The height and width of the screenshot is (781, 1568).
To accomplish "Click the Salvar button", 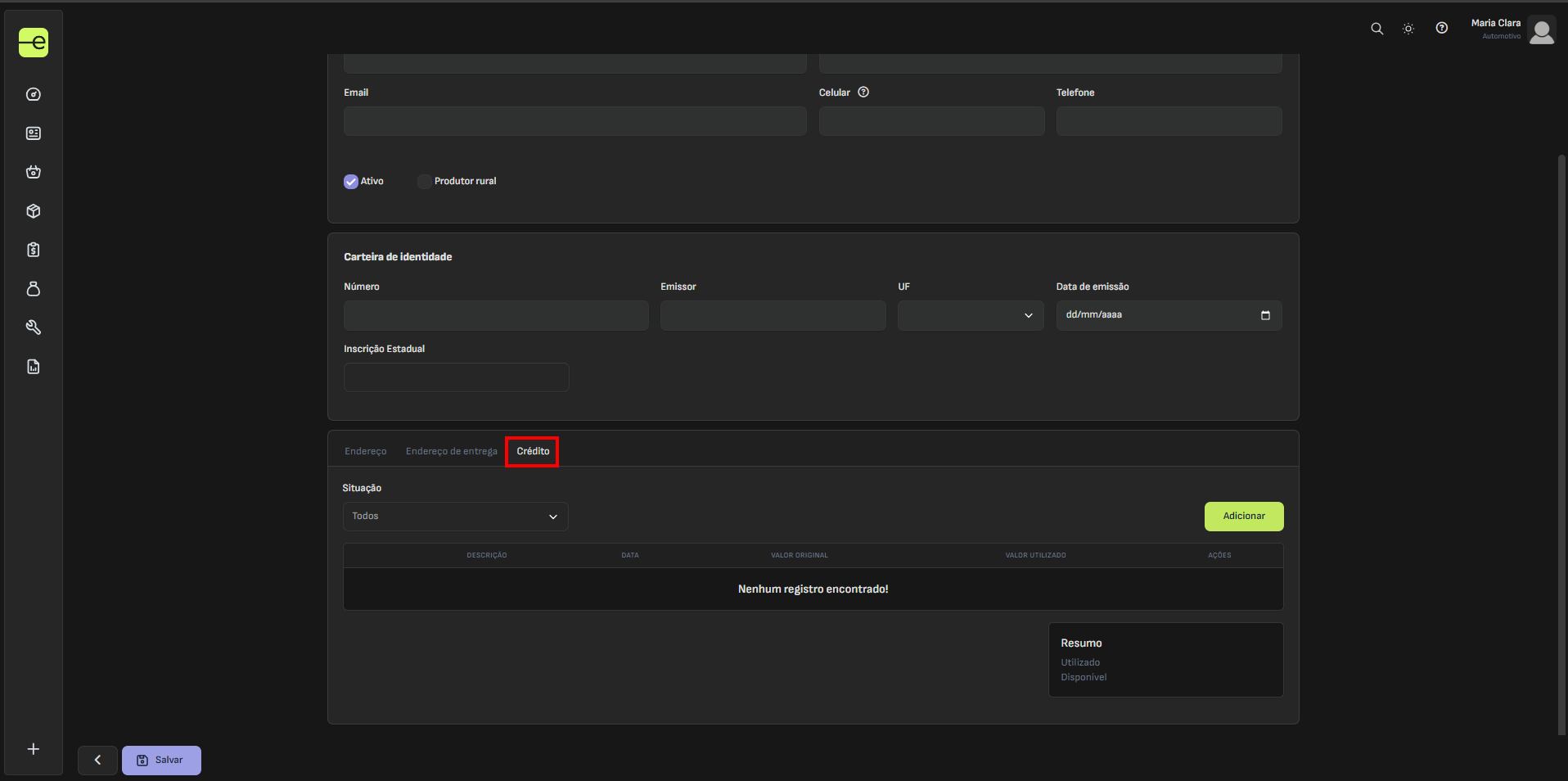I will 161,760.
